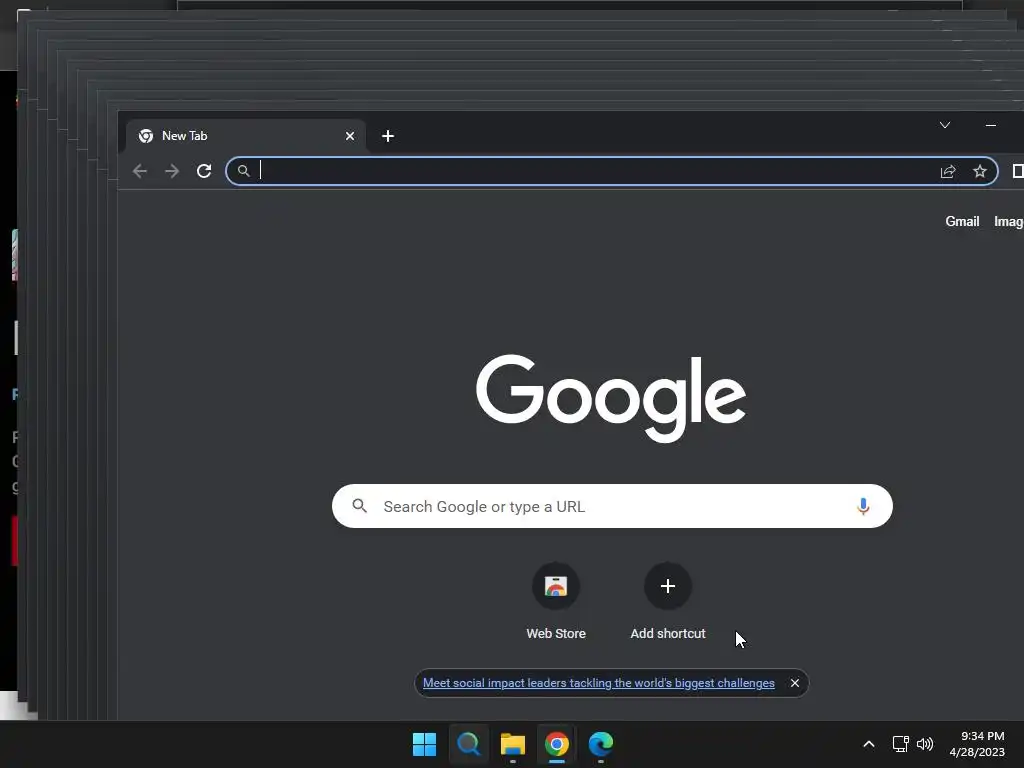Screen dimensions: 1024x768
Task: Click the Google search box
Action: click(612, 506)
